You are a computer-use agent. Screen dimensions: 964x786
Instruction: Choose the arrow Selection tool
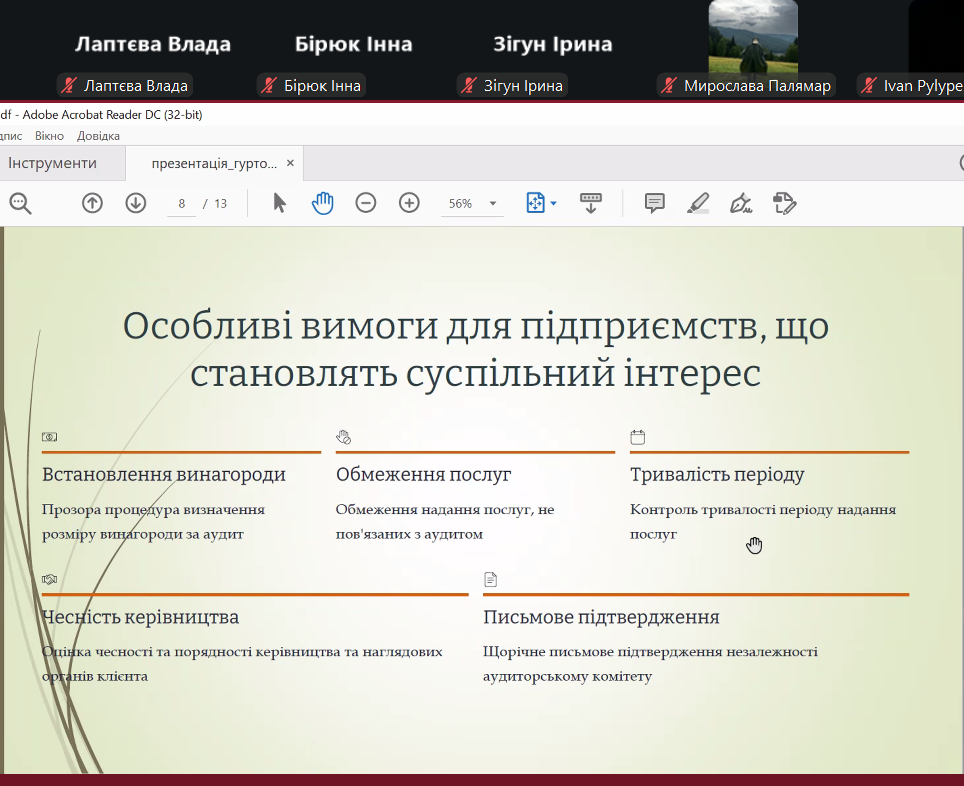[x=279, y=203]
